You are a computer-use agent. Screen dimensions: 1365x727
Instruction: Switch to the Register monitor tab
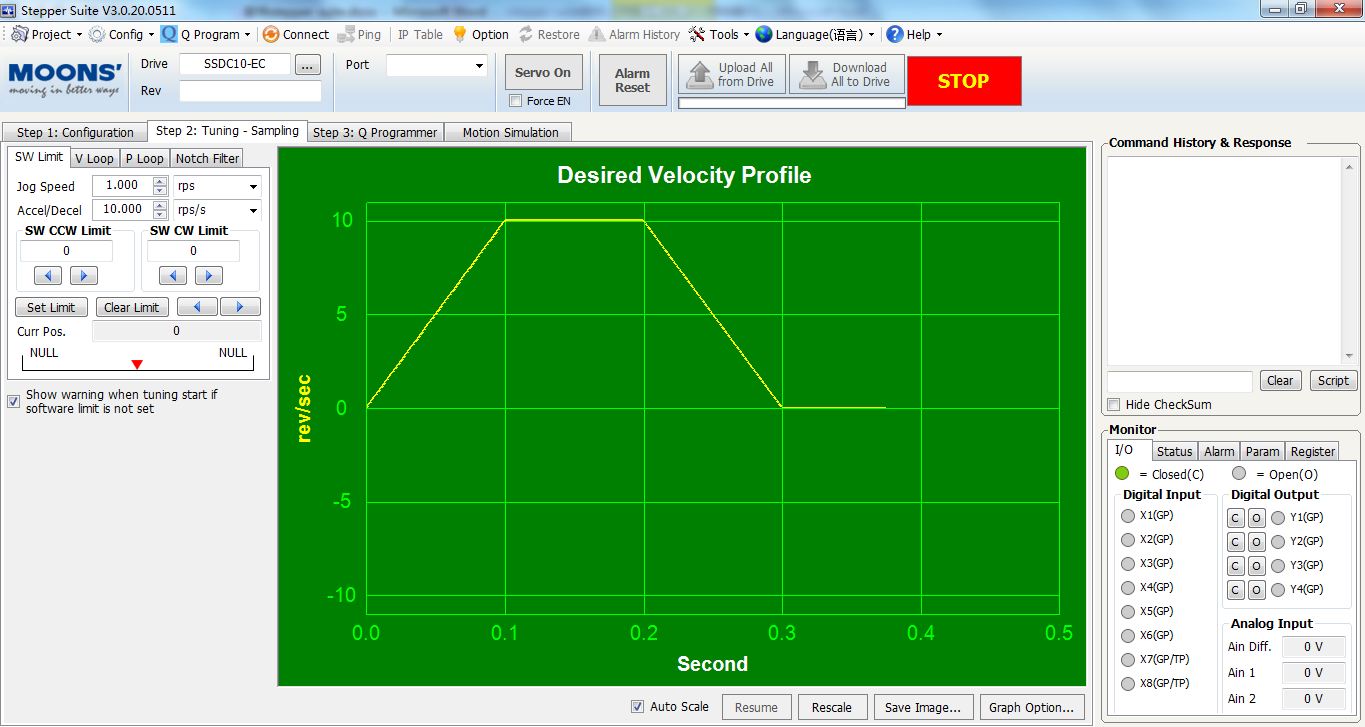pyautogui.click(x=1312, y=451)
